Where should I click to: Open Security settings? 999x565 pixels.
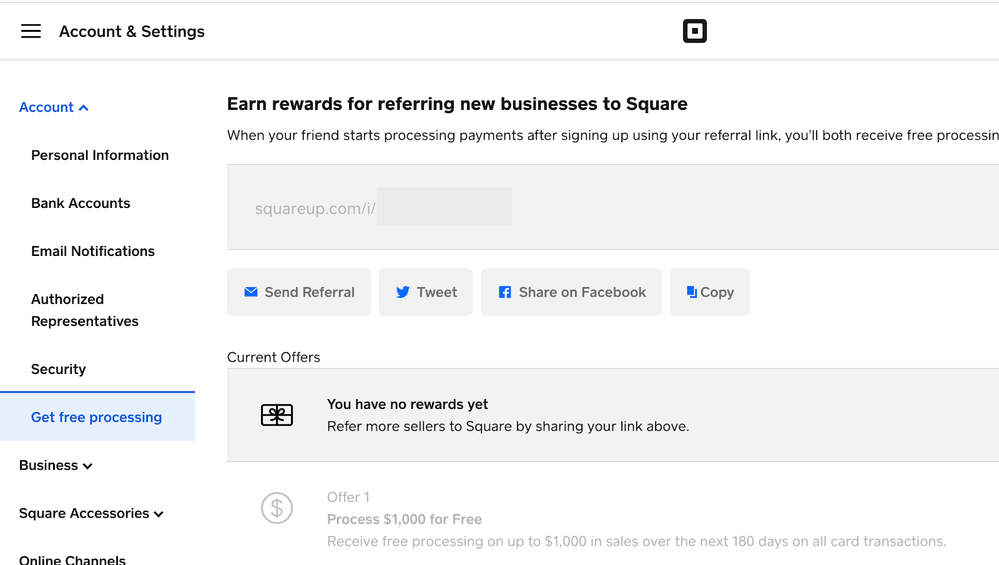(59, 369)
